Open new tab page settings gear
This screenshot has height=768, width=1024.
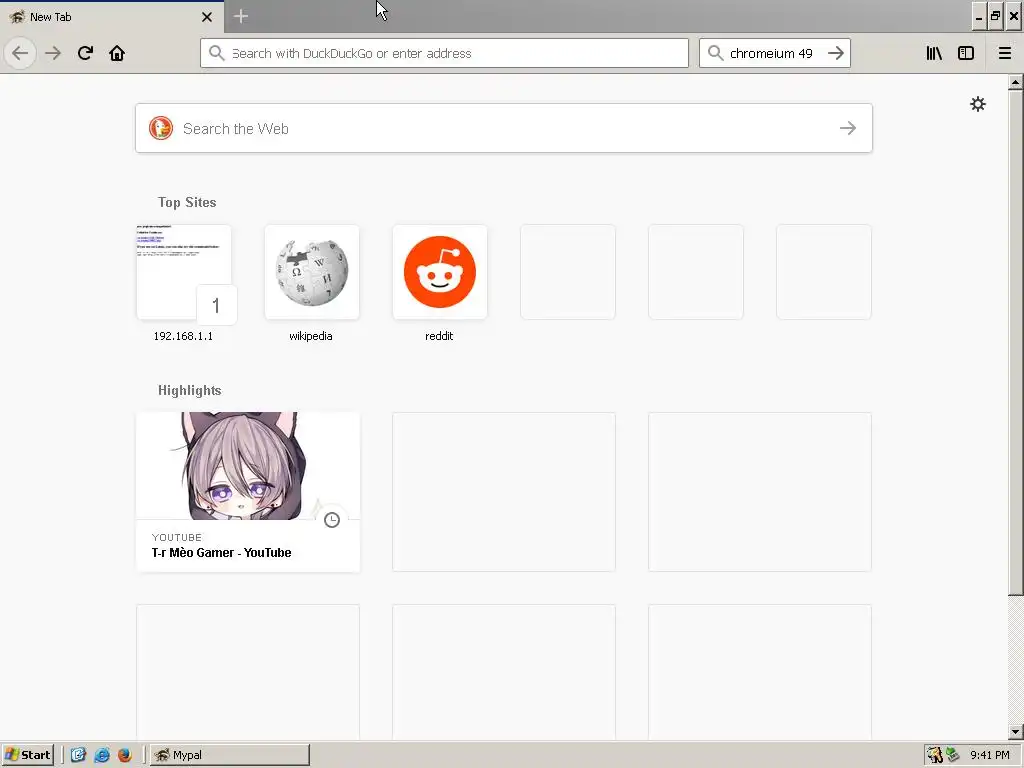978,104
